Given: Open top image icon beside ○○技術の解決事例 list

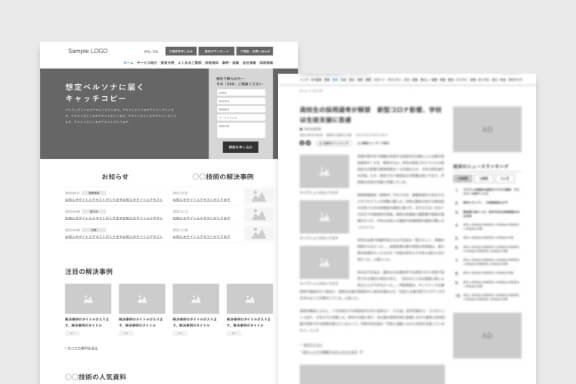Looking at the screenshot, I should 259,197.
